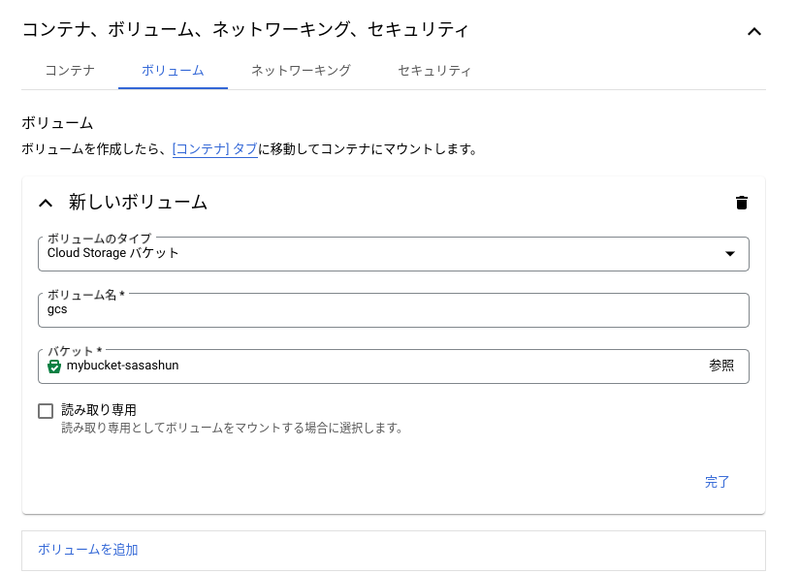Focus the ボリューム名 text field
Viewport: 800px width, 574px height.
393,310
